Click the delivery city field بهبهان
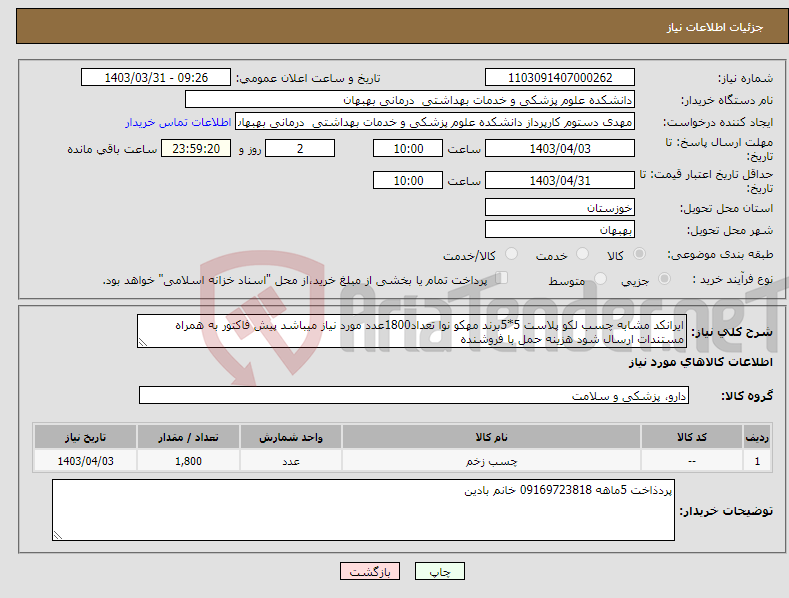The width and height of the screenshot is (789, 598). tap(560, 230)
